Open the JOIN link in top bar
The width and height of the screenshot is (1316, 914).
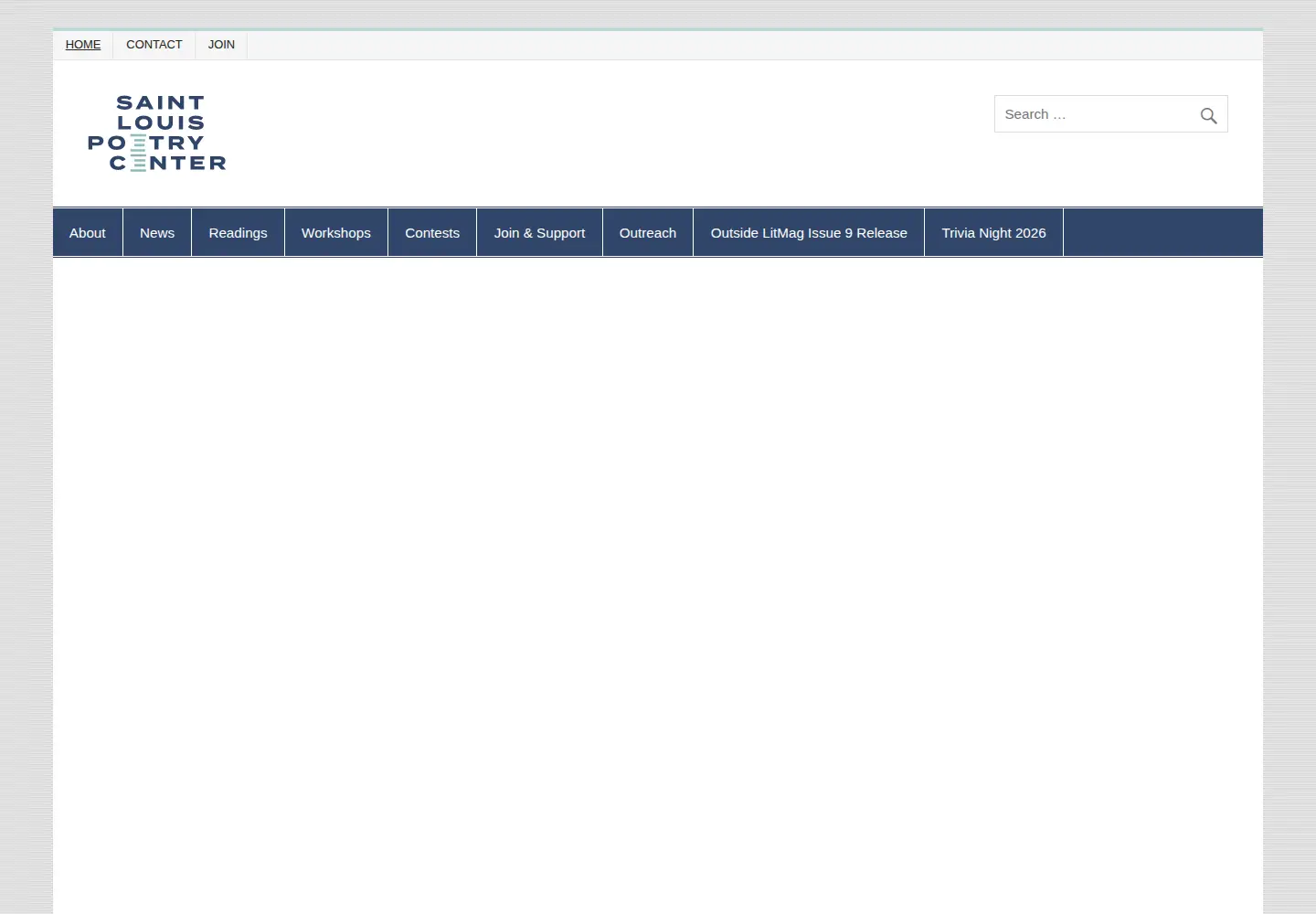click(x=221, y=45)
